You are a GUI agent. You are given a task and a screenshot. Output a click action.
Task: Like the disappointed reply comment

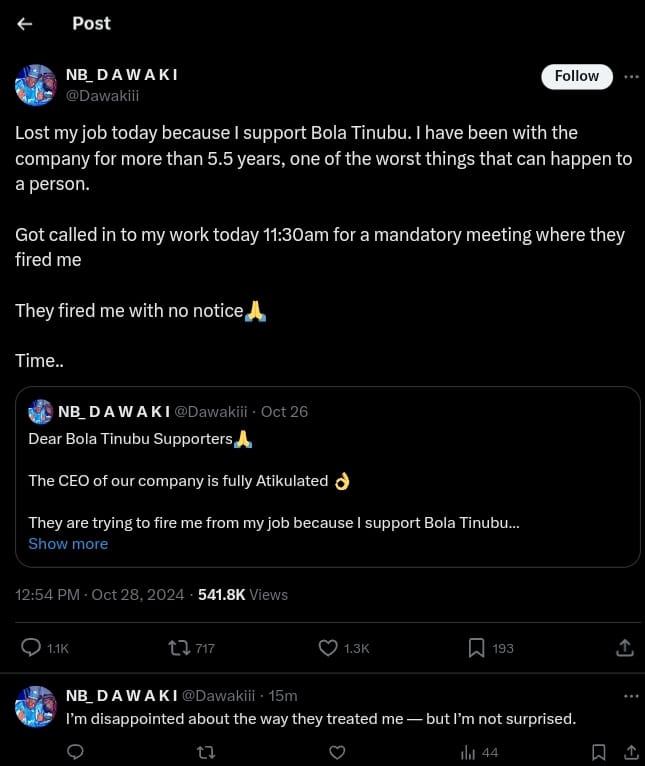point(337,752)
